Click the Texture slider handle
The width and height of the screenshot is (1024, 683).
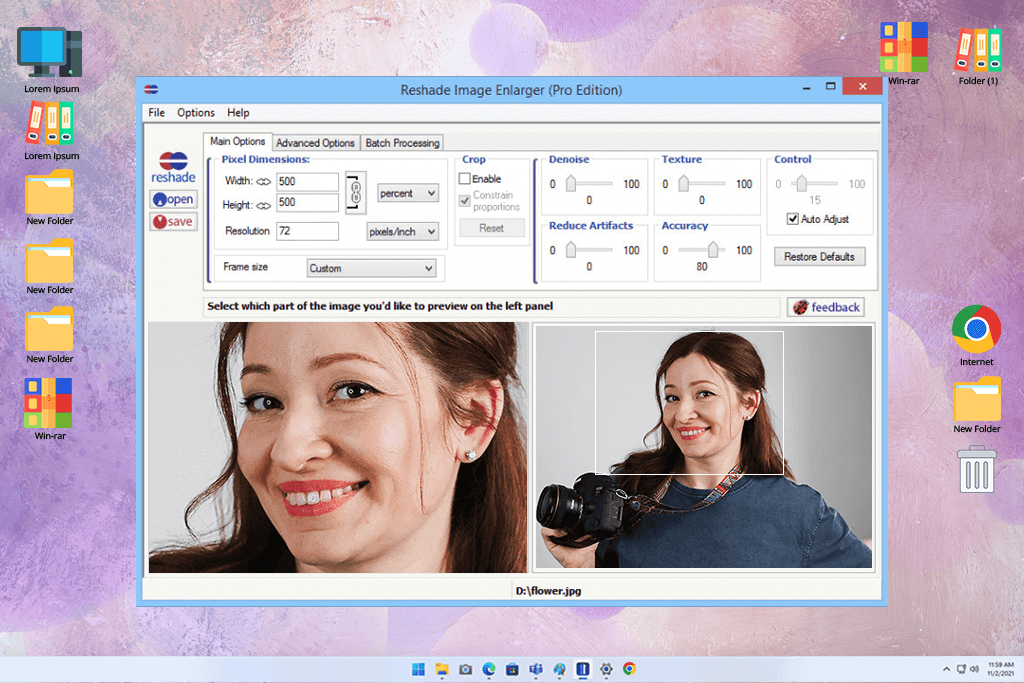684,183
